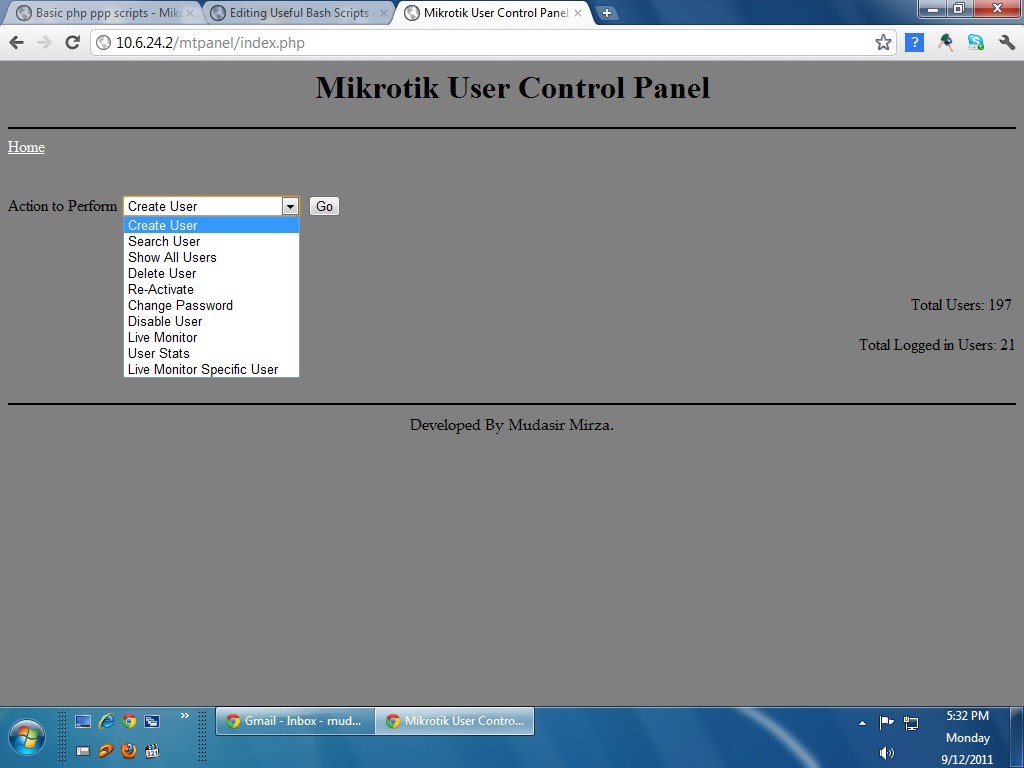Click the Total Users: 197 text

(961, 305)
